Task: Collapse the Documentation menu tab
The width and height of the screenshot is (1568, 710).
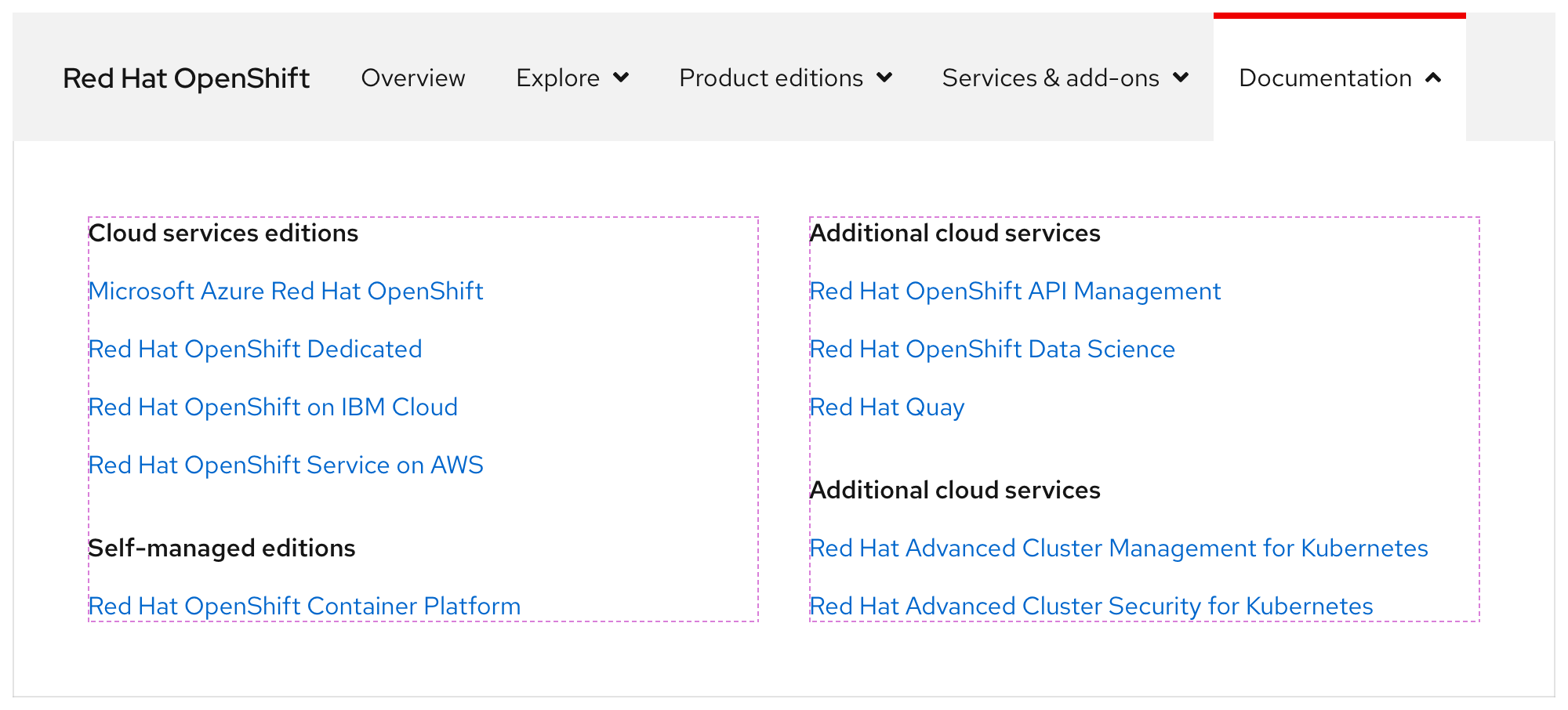Action: [1325, 78]
